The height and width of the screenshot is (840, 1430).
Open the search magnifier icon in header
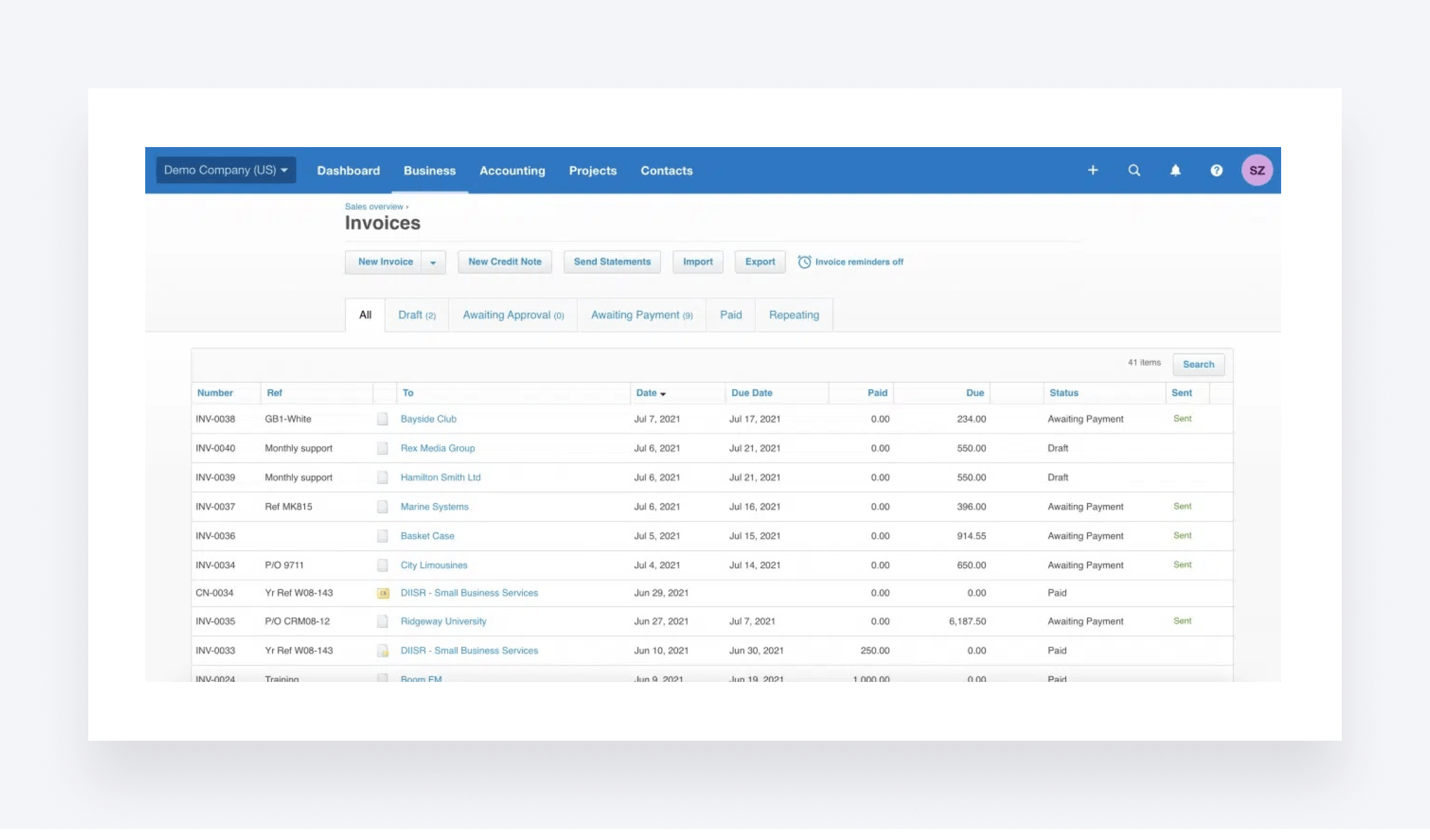pos(1134,170)
